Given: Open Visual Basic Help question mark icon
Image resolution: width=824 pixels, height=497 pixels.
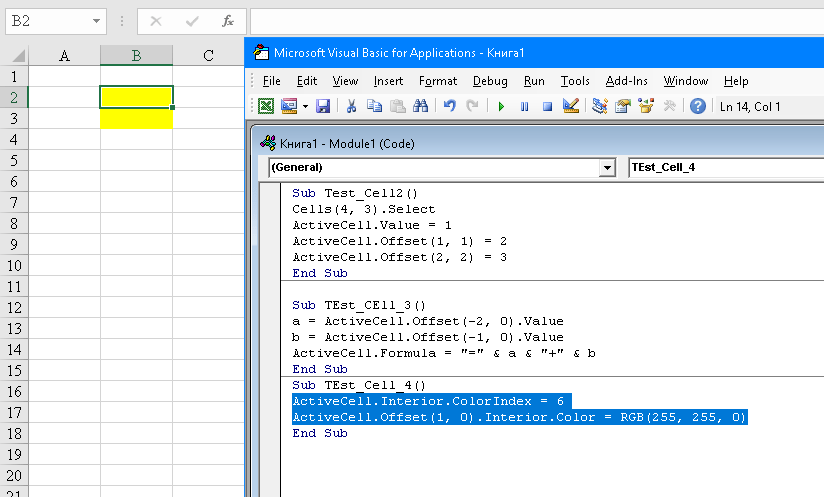Looking at the screenshot, I should coord(697,106).
